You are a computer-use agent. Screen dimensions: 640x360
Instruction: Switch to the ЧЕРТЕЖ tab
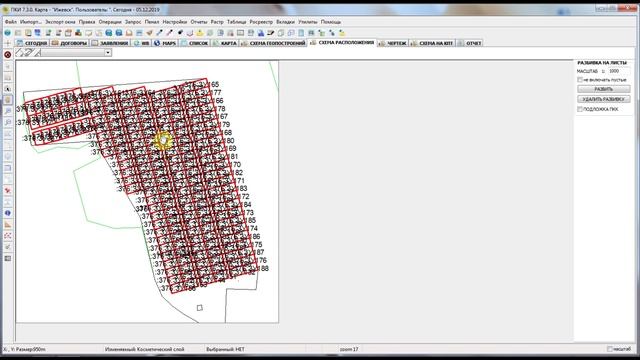point(393,43)
